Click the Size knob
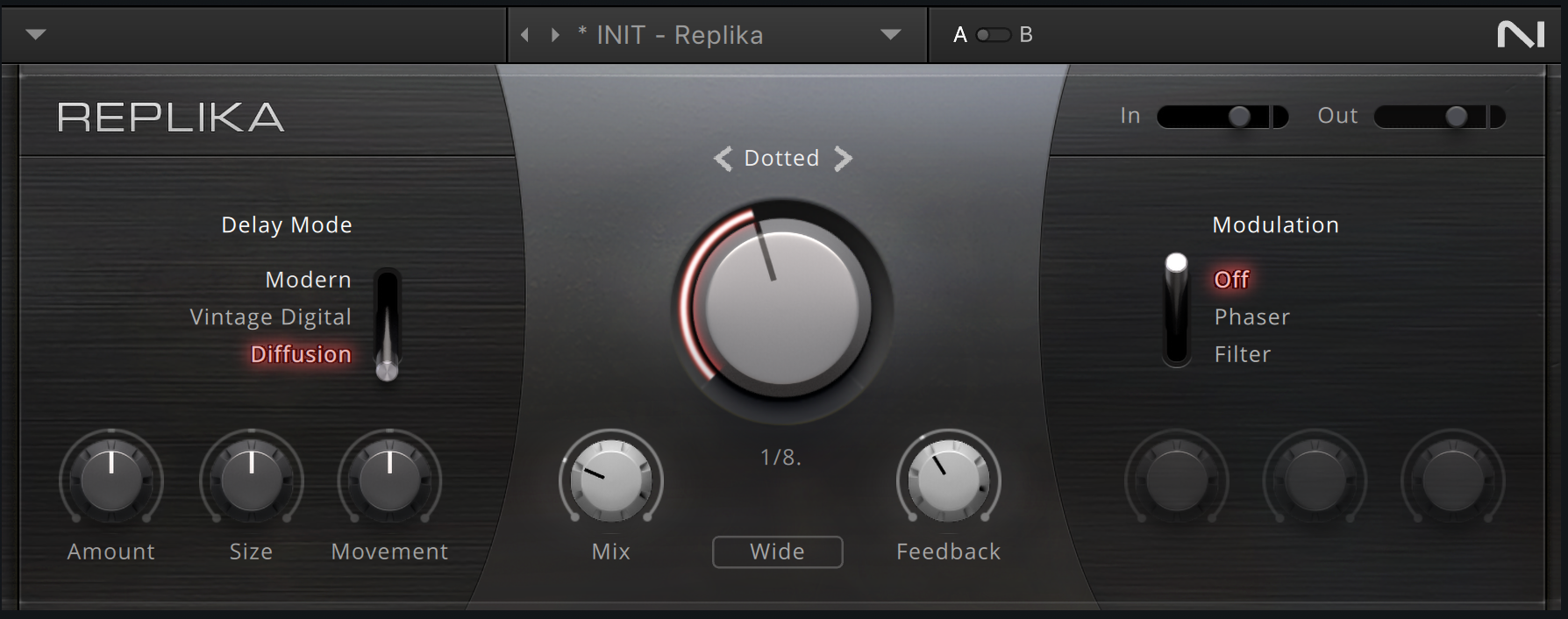The height and width of the screenshot is (619, 1568). 252,480
